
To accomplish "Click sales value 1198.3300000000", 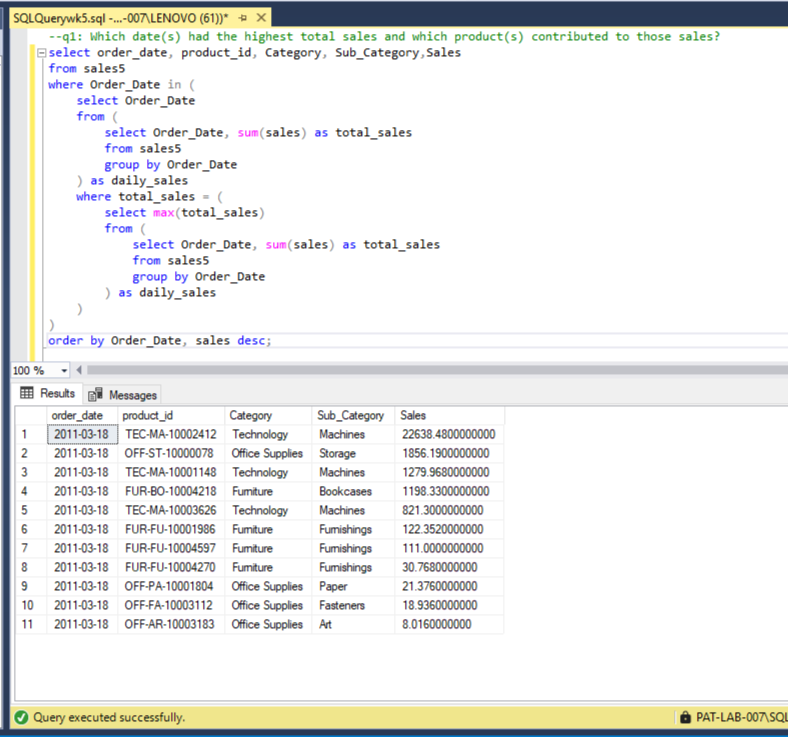I will 449,491.
